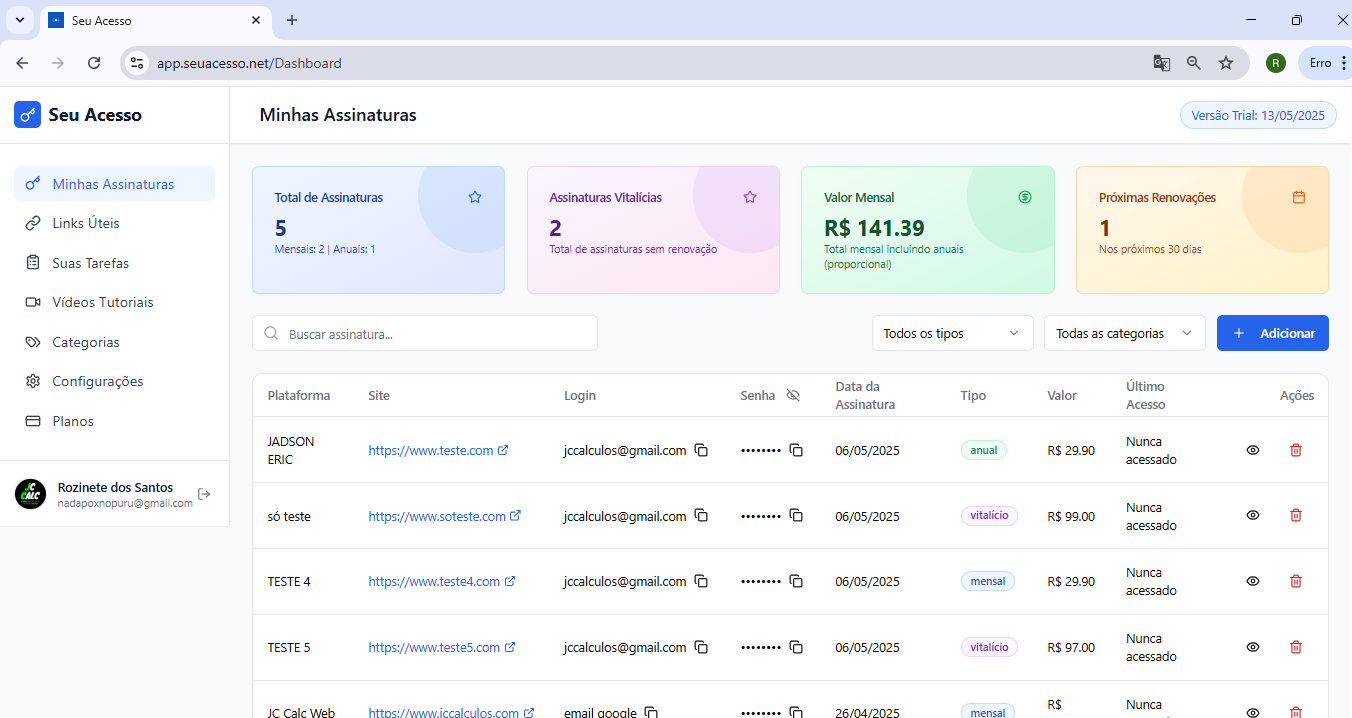Delete the TESTE 4 subscription
Image resolution: width=1352 pixels, height=718 pixels.
[1296, 581]
